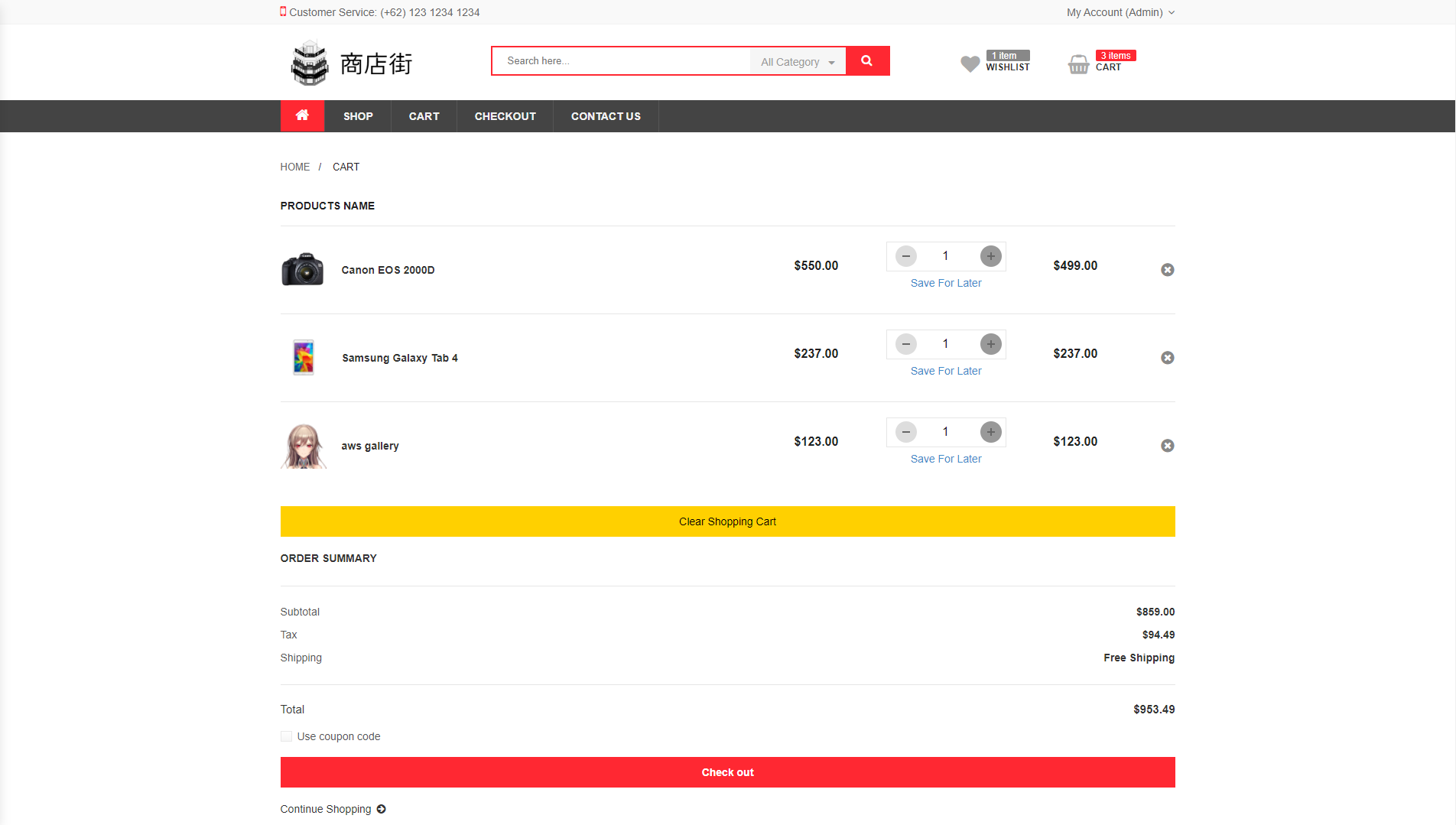Image resolution: width=1456 pixels, height=825 pixels.
Task: Decrease quantity of Canon EOS 2000D
Action: (906, 256)
